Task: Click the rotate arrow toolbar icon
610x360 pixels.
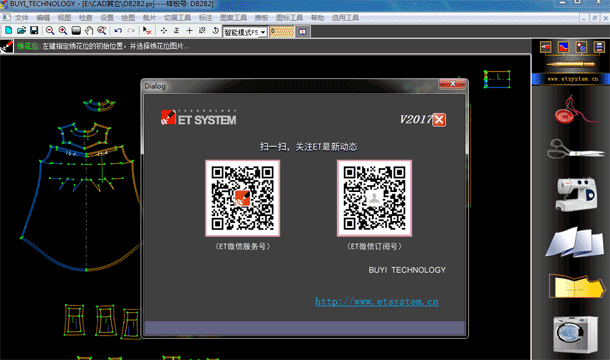Action: click(215, 30)
